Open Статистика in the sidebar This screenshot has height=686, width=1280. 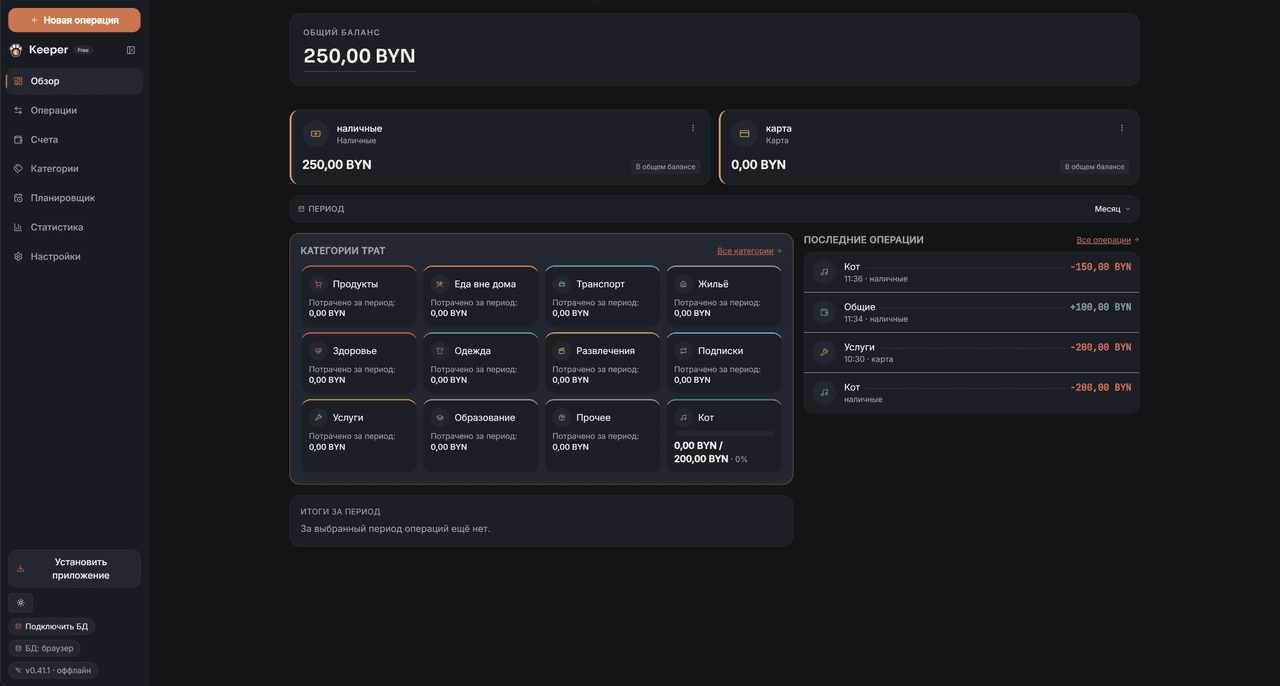pyautogui.click(x=75, y=227)
